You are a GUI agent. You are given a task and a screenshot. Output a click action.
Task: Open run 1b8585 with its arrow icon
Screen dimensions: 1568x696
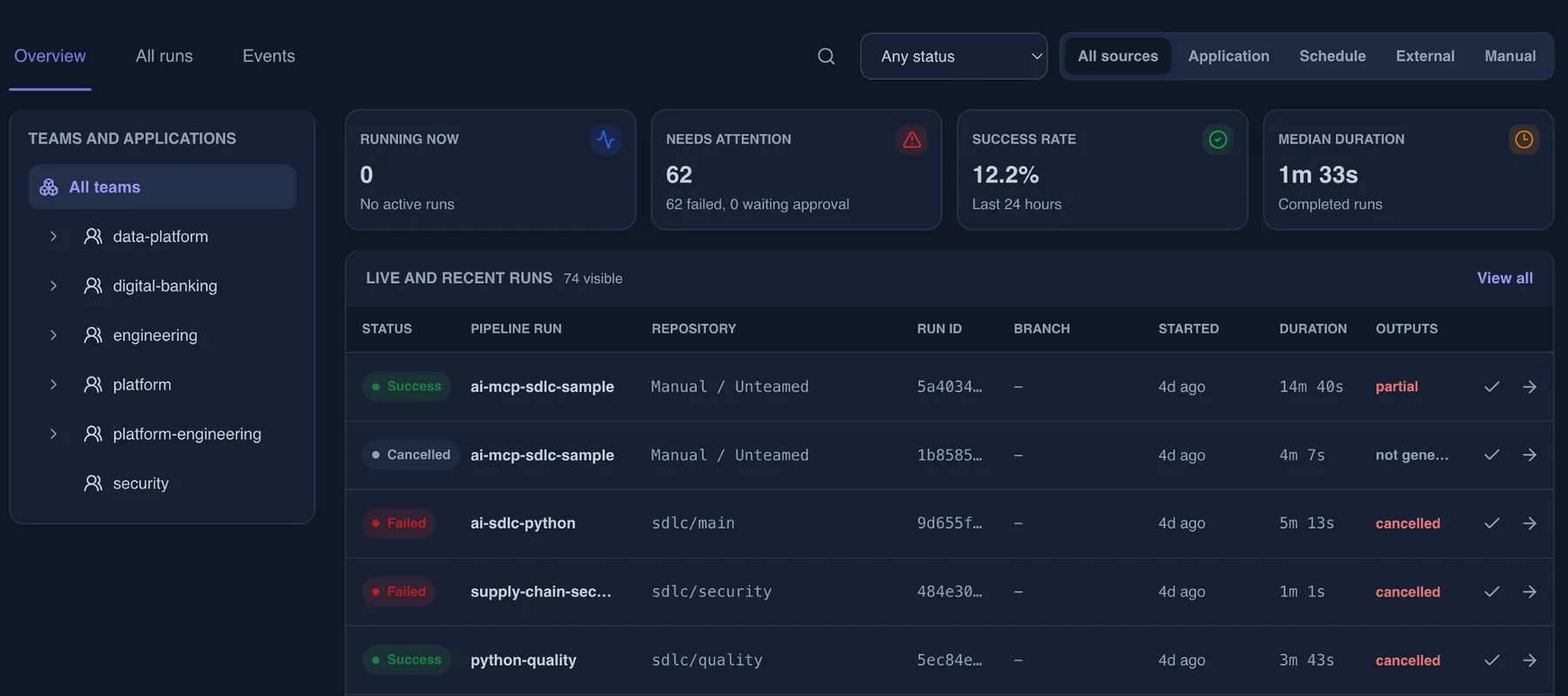click(x=1530, y=455)
